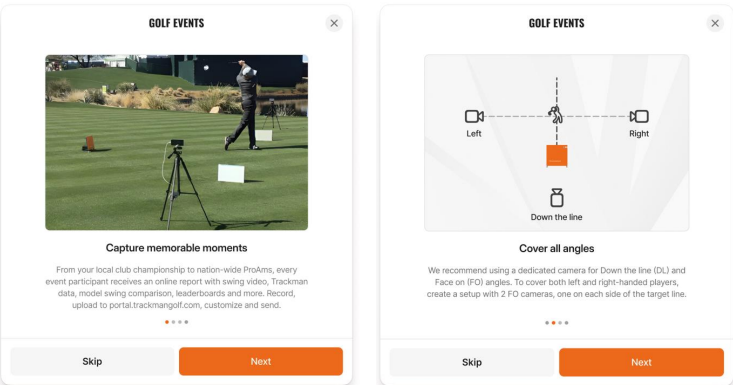Close the Cover all angles dialog
This screenshot has height=385, width=733.
tap(715, 23)
